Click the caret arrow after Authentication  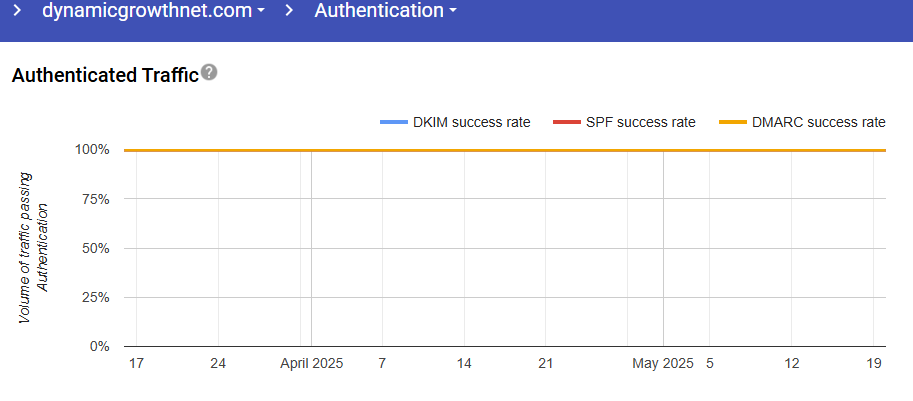(x=453, y=12)
